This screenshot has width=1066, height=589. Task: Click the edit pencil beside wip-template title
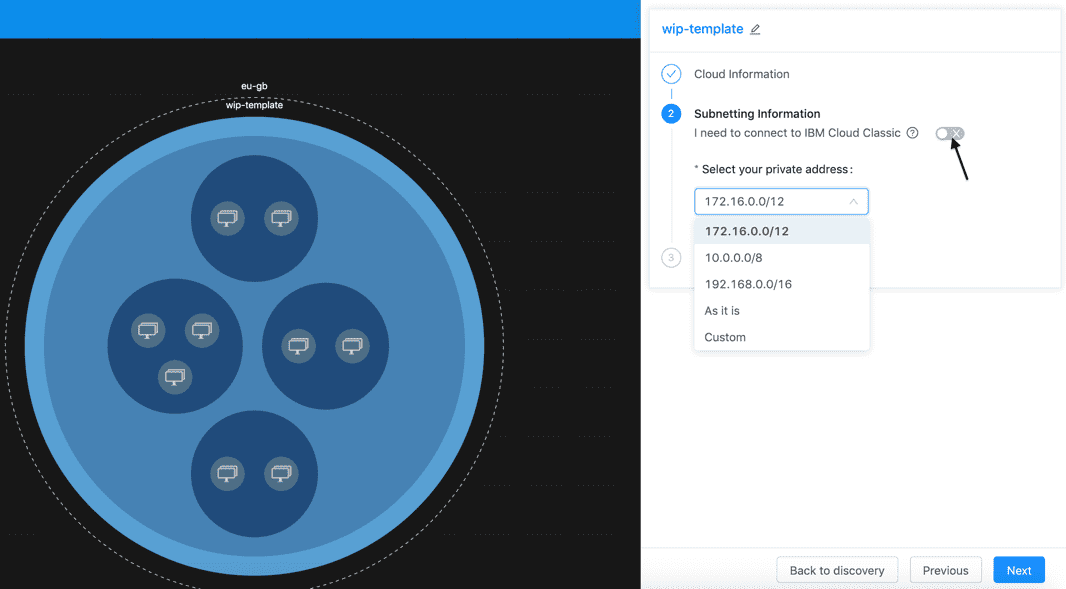[755, 29]
